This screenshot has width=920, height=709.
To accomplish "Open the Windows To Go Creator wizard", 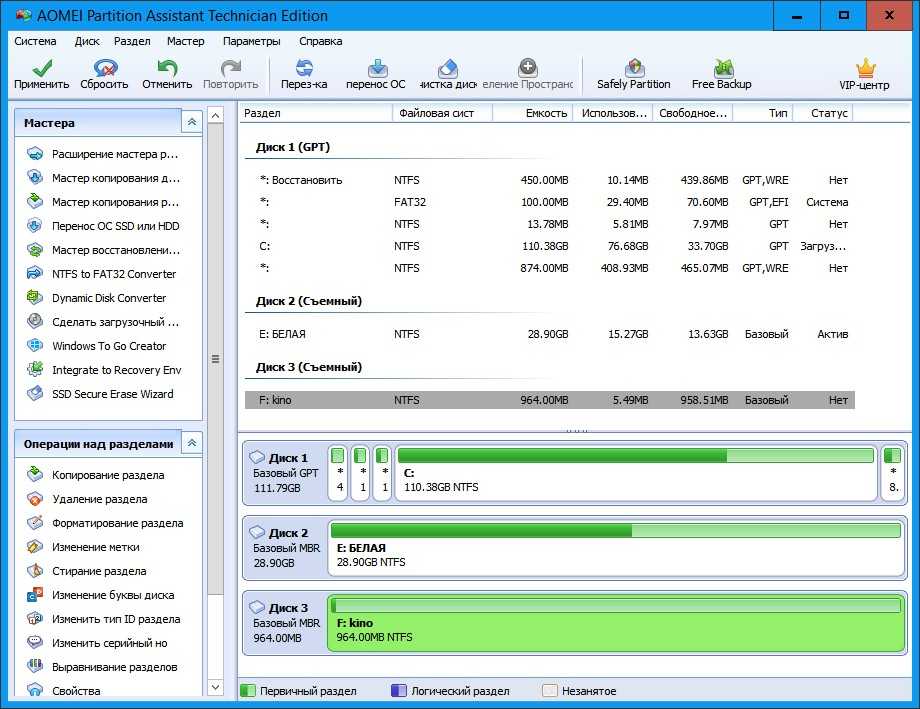I will click(109, 346).
